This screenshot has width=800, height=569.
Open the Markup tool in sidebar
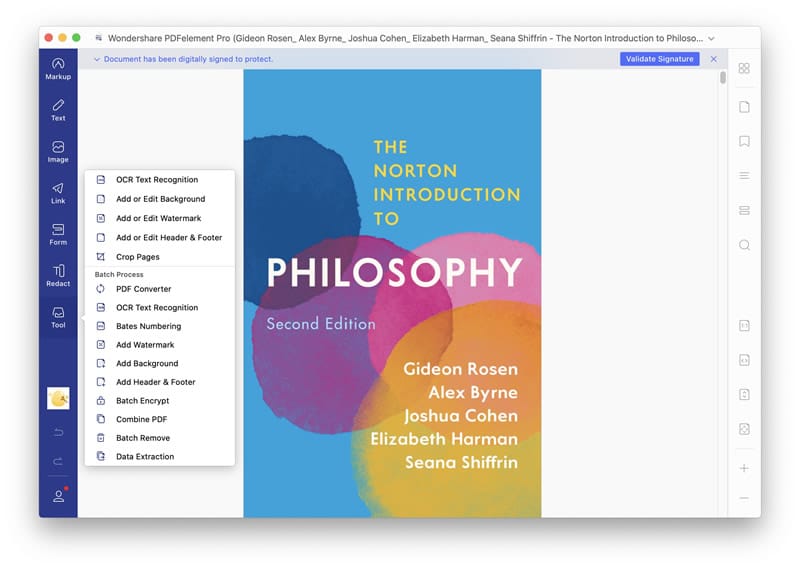coord(58,69)
